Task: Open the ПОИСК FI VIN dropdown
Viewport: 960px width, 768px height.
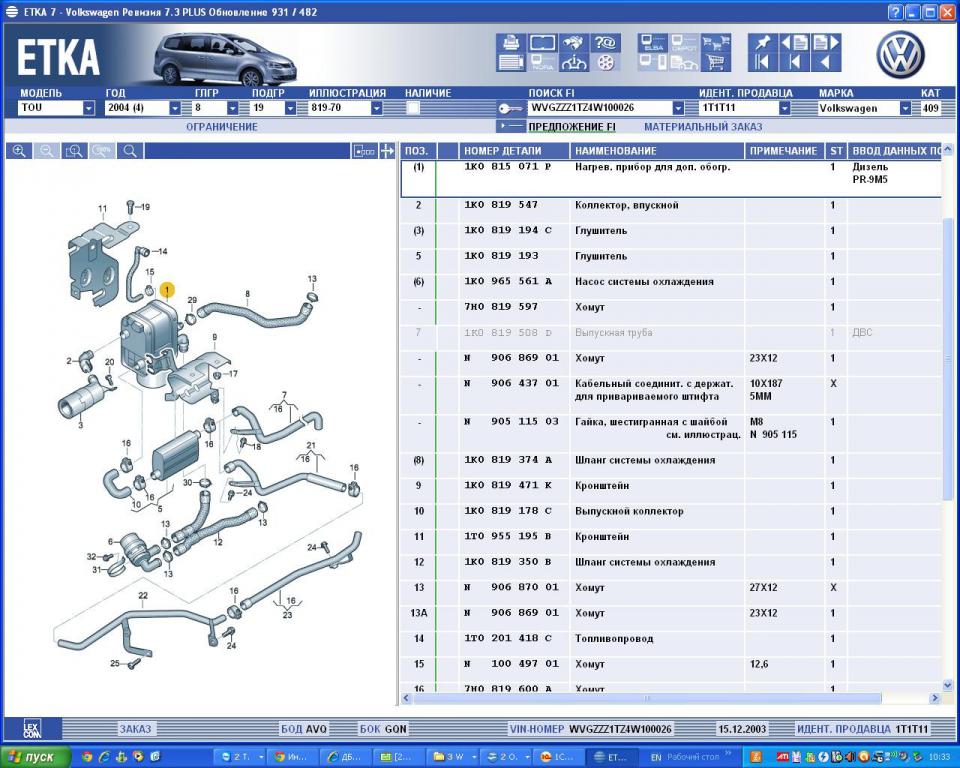Action: tap(678, 108)
